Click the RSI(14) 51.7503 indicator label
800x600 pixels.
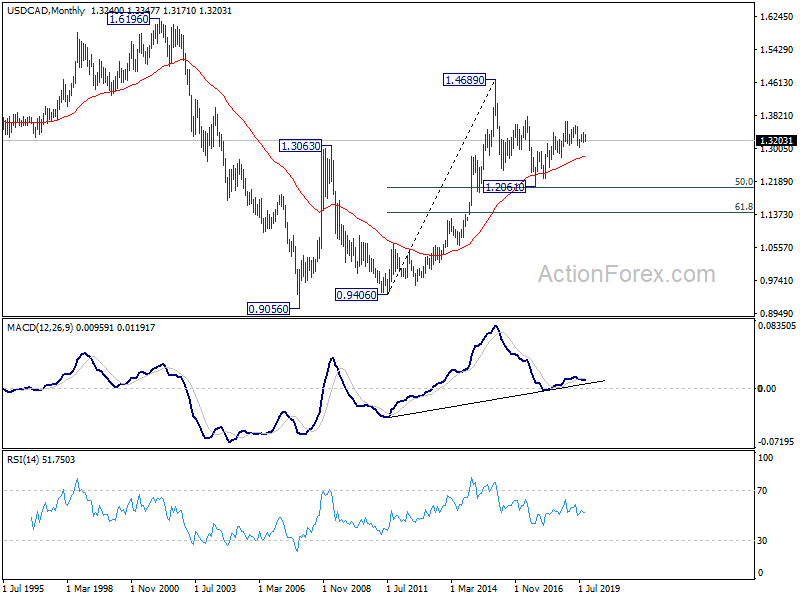[41, 460]
